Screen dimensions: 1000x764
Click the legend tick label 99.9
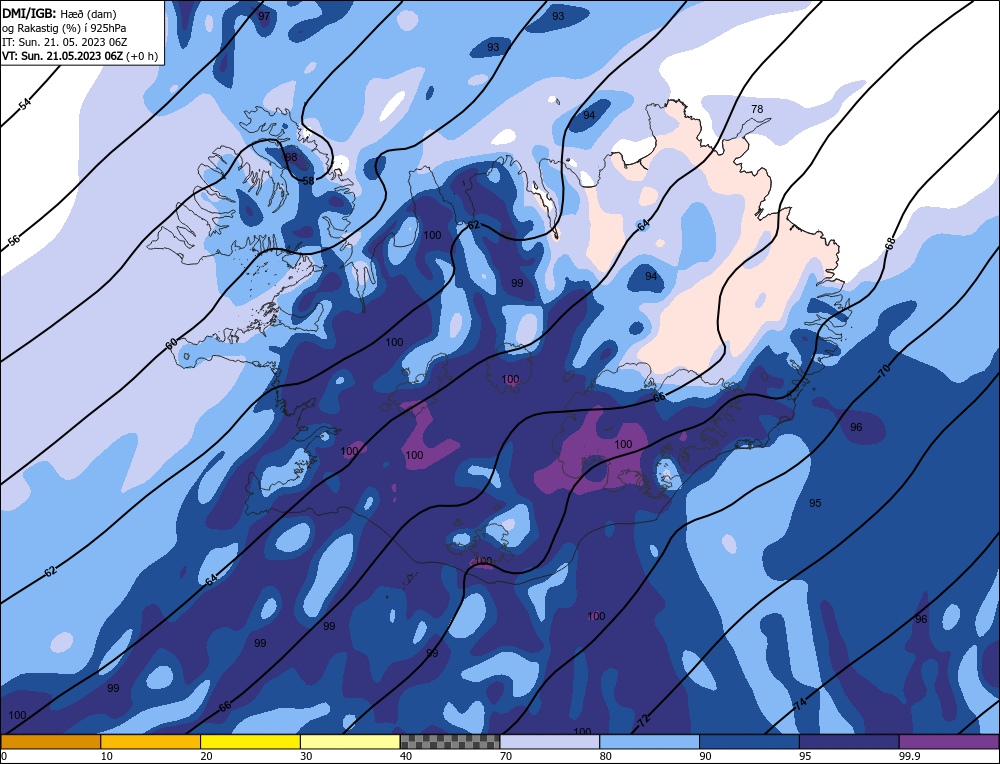point(908,756)
